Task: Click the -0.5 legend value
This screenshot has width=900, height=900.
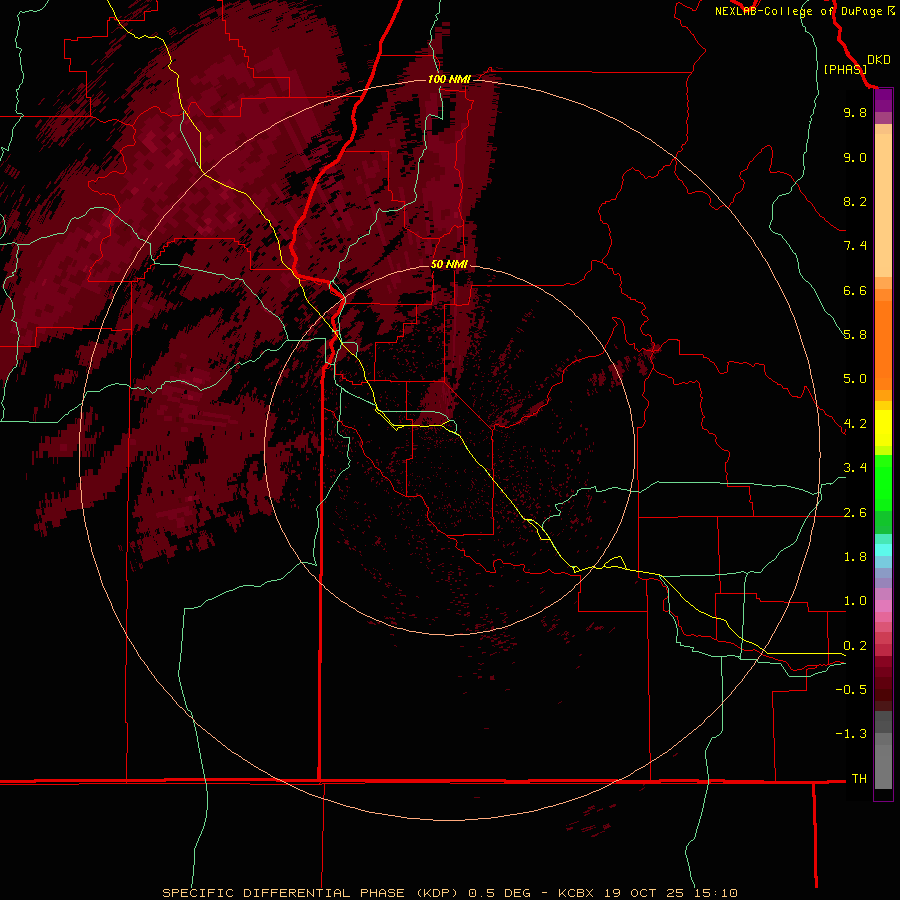Action: click(851, 690)
